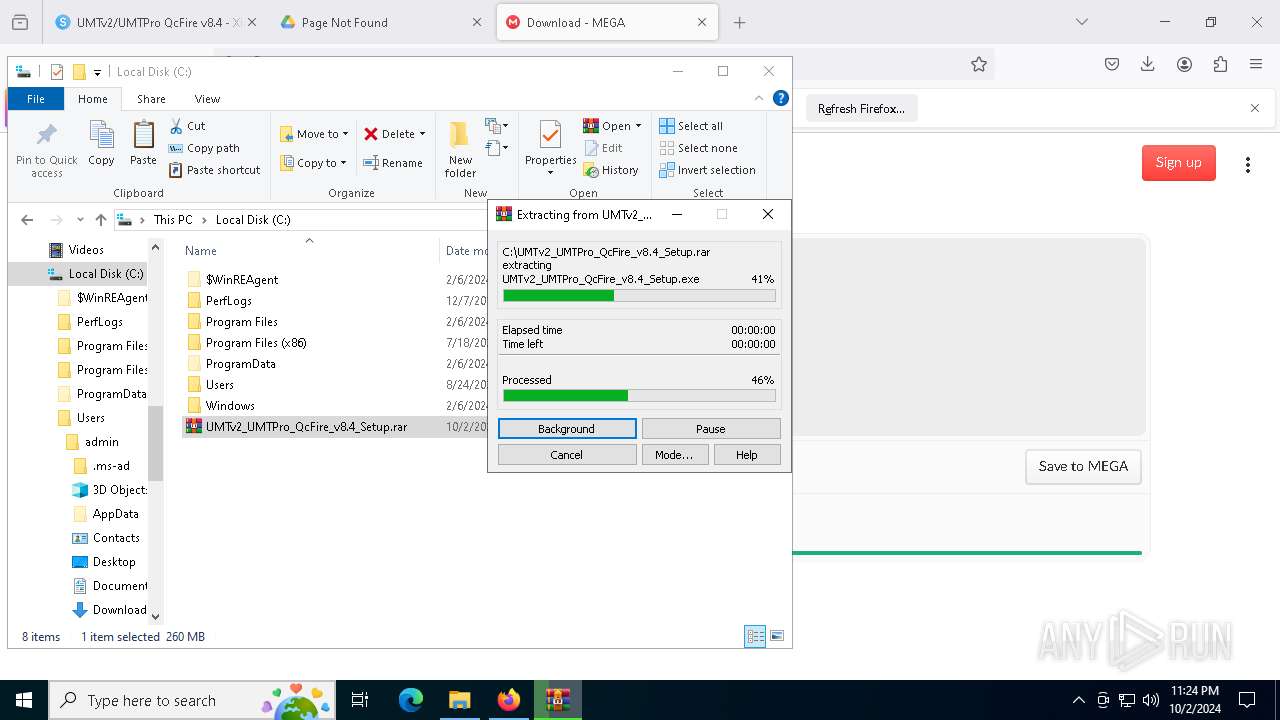Open Quick Access Toolbar customize dropdown
Image resolution: width=1280 pixels, height=720 pixels.
click(97, 72)
